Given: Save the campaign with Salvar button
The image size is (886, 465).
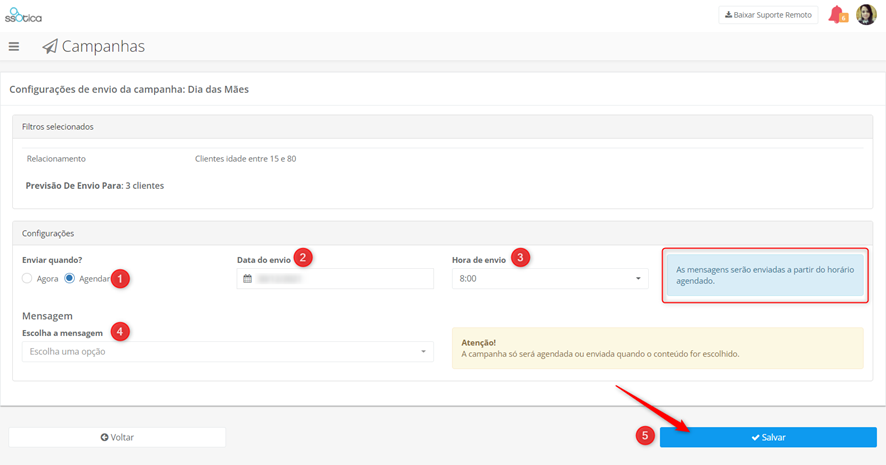Looking at the screenshot, I should [x=768, y=437].
